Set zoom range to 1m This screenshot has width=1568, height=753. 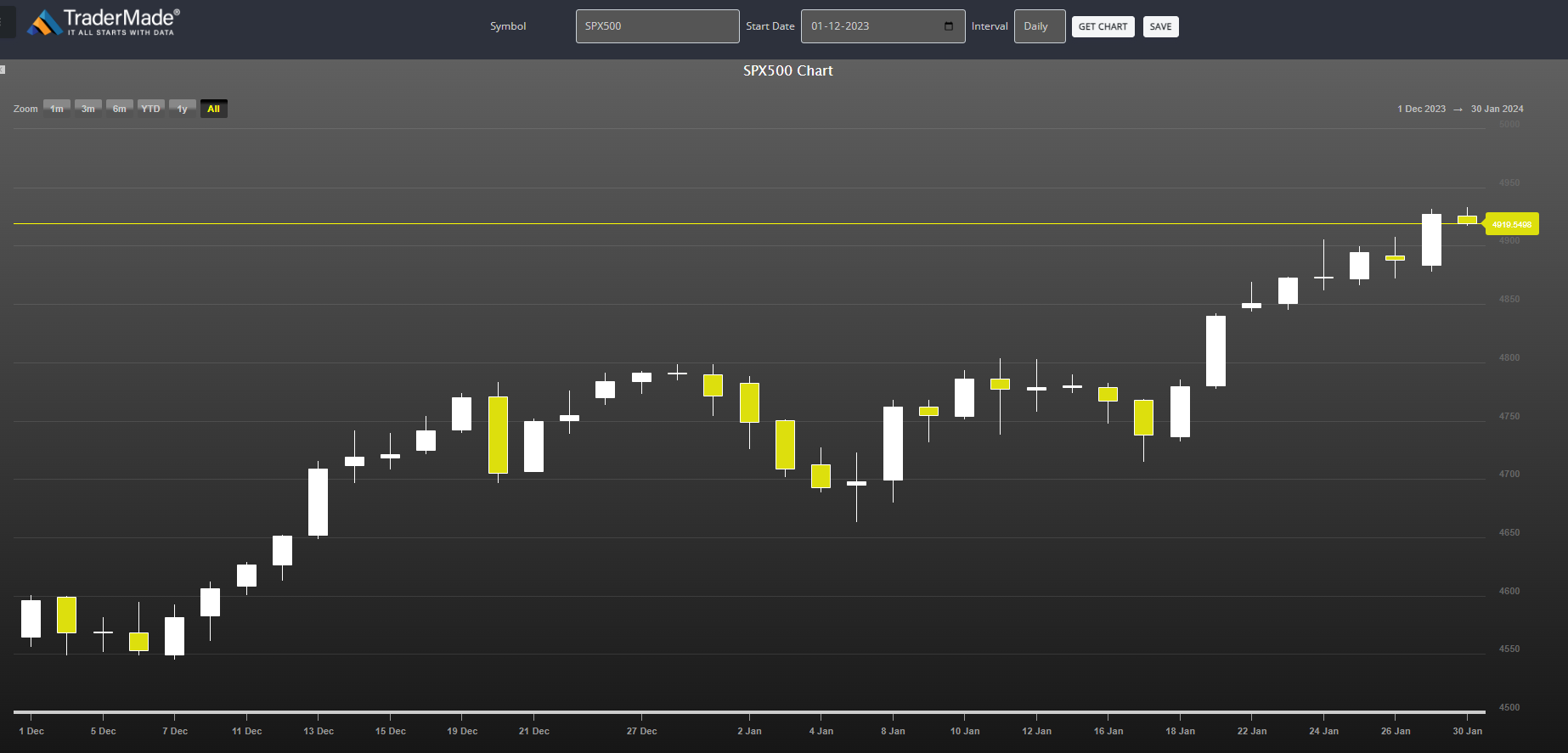click(57, 109)
